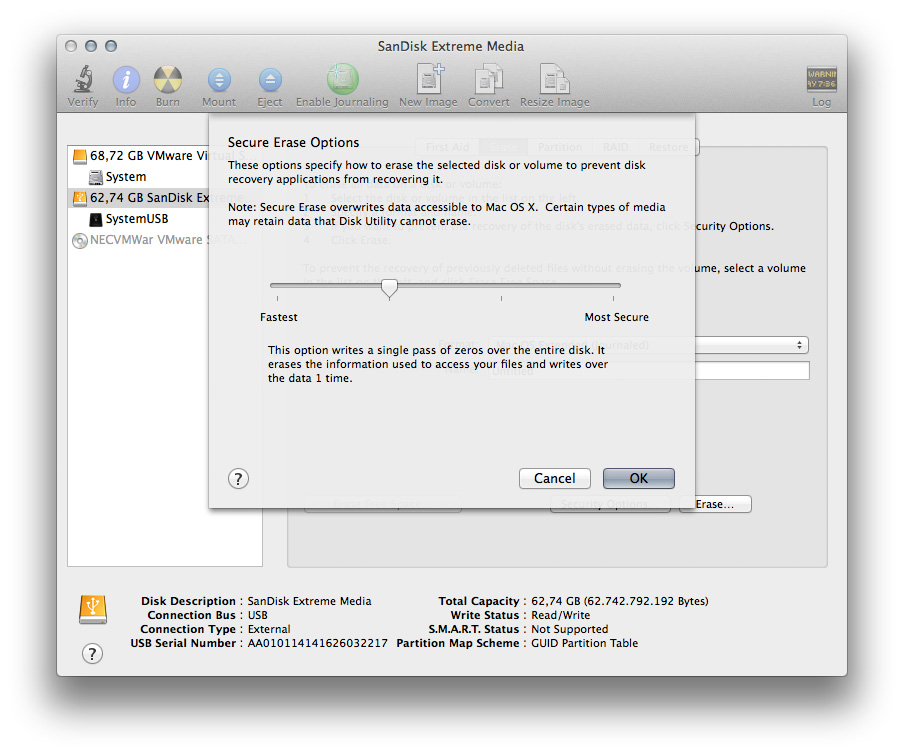904x755 pixels.
Task: Switch to the Restore tab
Action: pos(668,148)
